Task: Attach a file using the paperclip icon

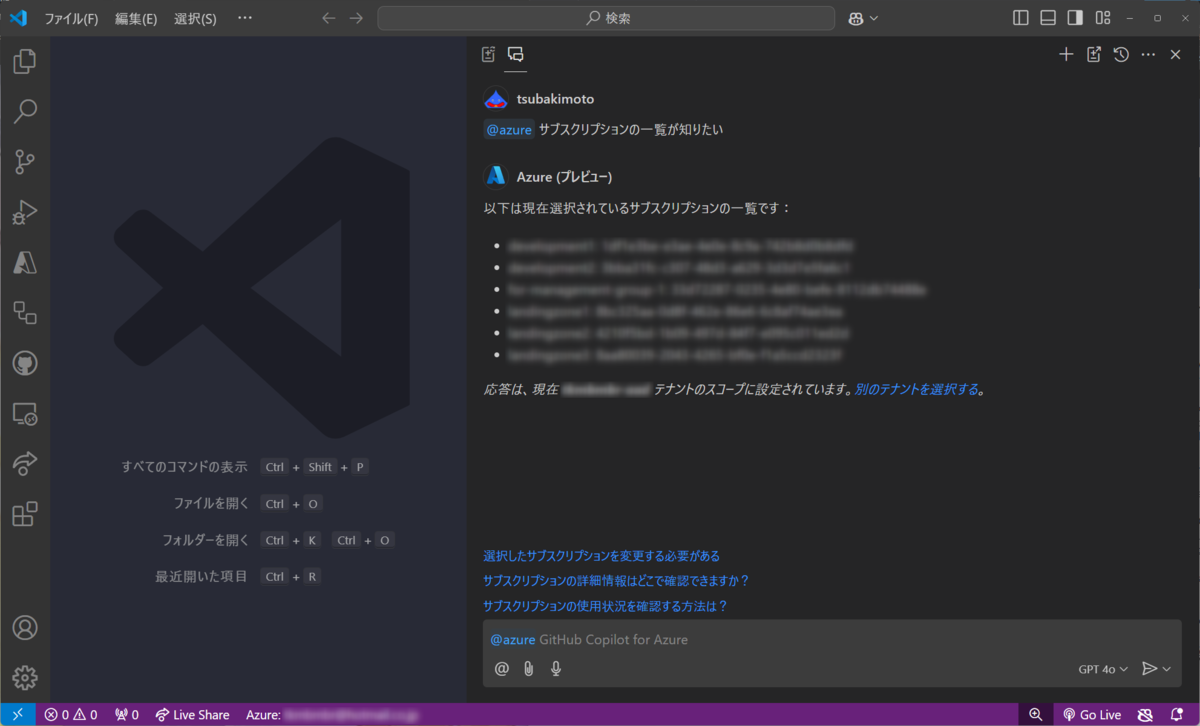Action: click(528, 668)
